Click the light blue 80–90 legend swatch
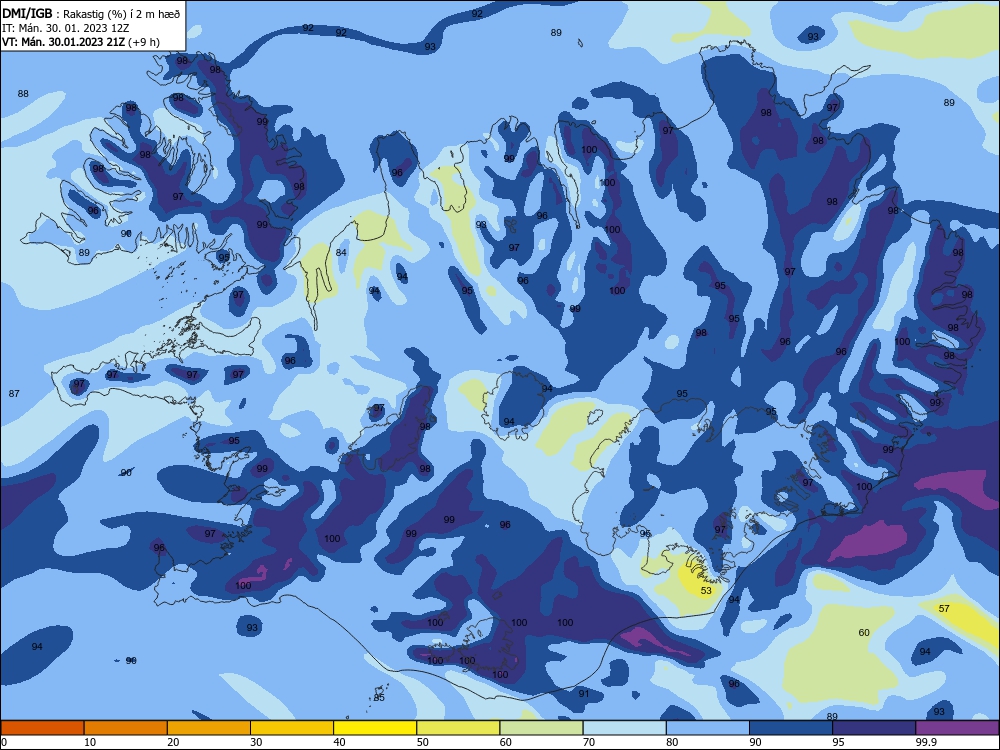This screenshot has height=750, width=1000. click(x=708, y=728)
